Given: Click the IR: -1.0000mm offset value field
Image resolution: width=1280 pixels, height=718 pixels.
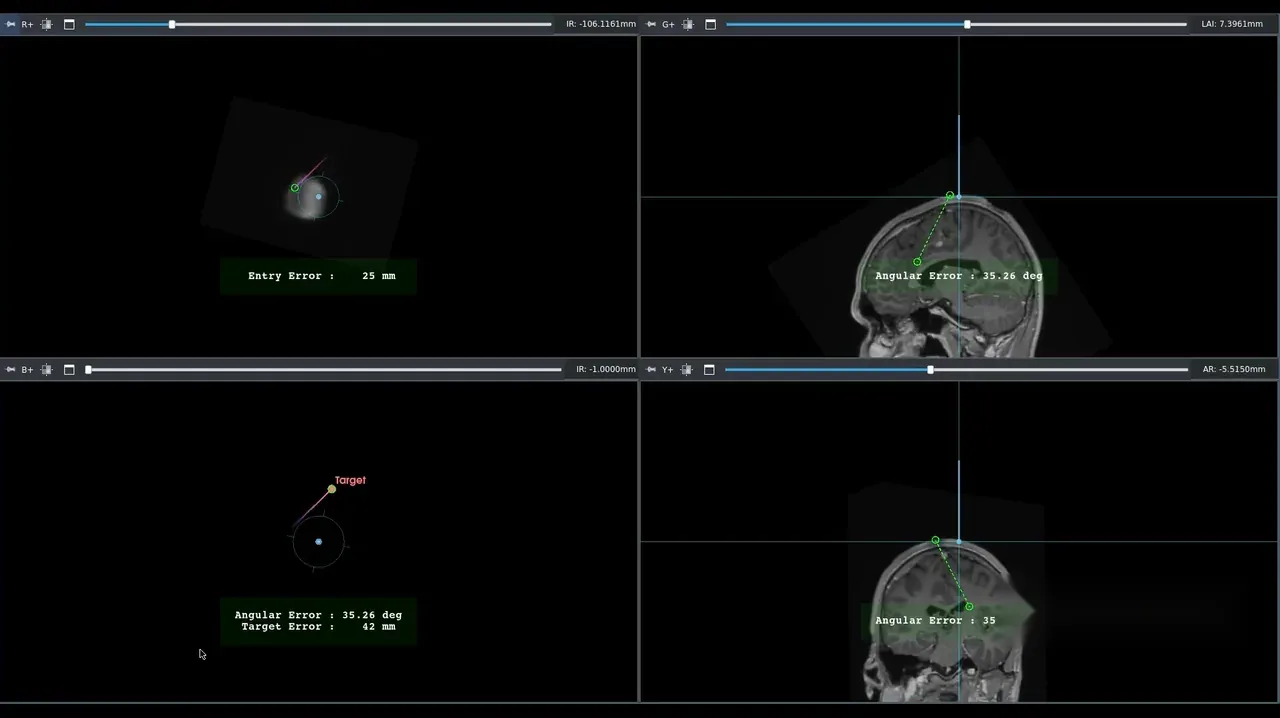Looking at the screenshot, I should point(606,370).
